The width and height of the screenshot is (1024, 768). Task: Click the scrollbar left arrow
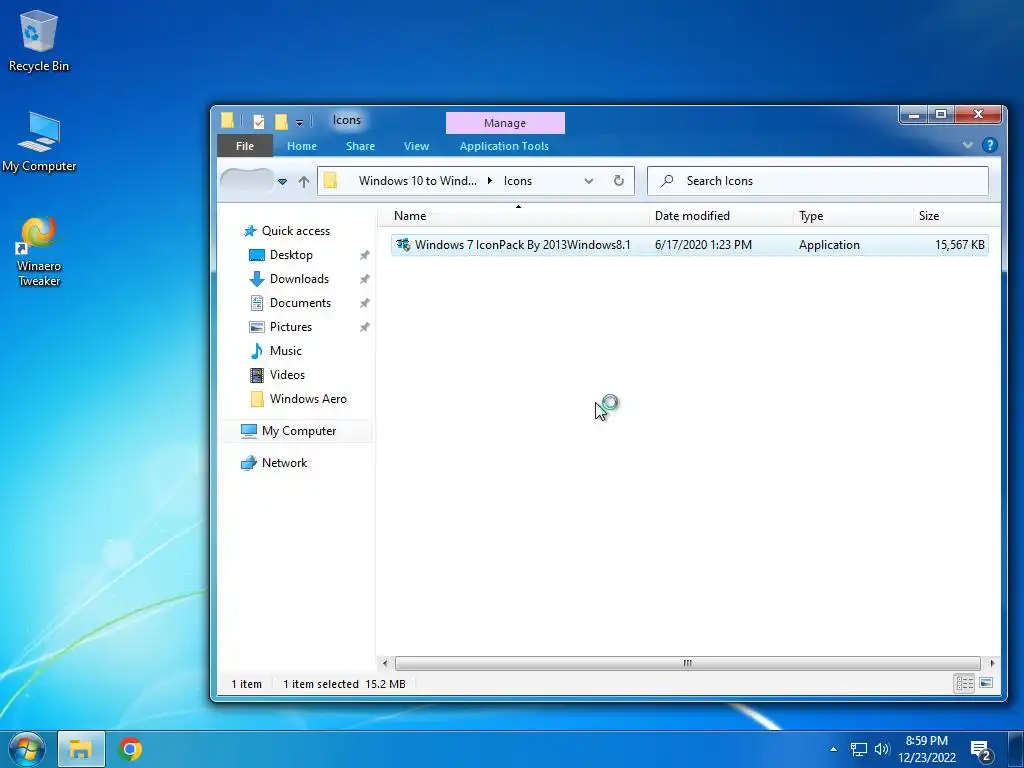click(x=385, y=664)
